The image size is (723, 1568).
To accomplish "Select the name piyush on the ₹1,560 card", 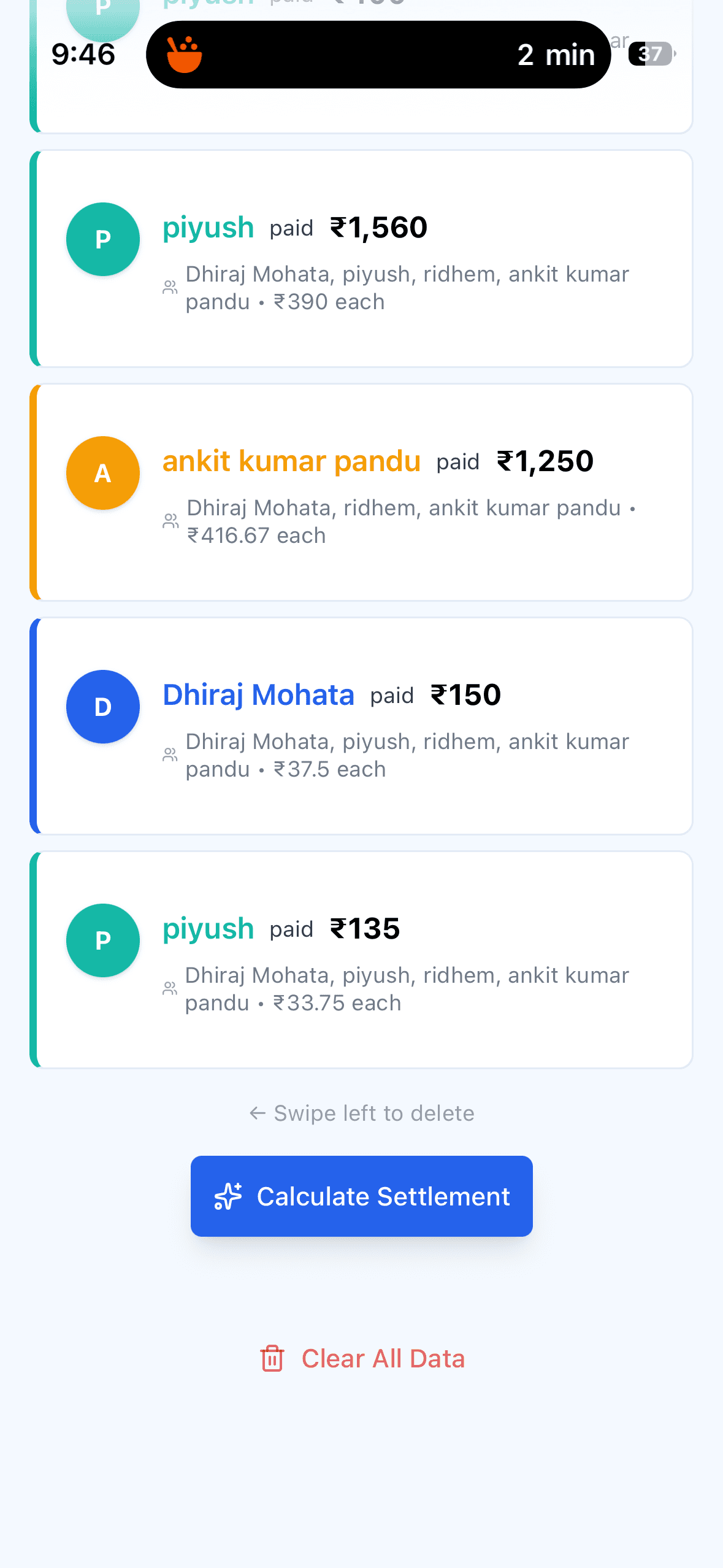I will point(207,227).
